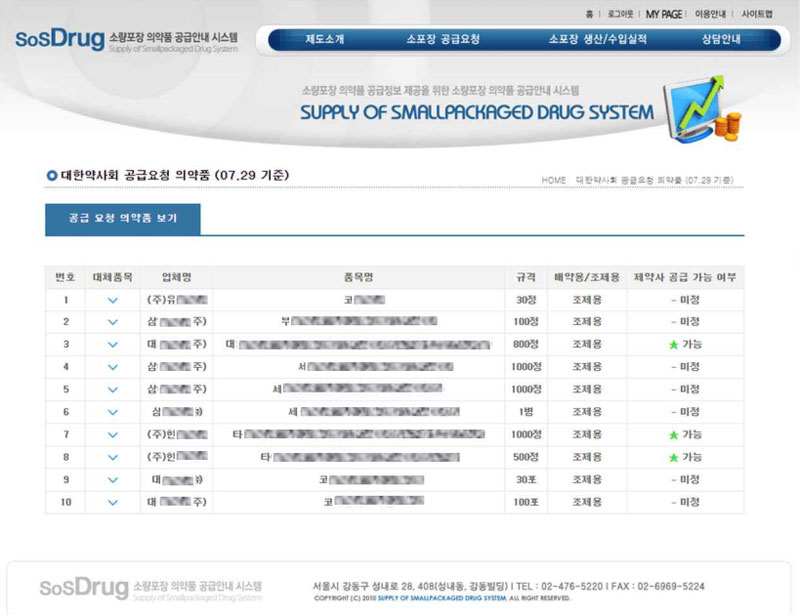This screenshot has height=615, width=800.
Task: Click 미정 status in row 10
Action: 690,502
